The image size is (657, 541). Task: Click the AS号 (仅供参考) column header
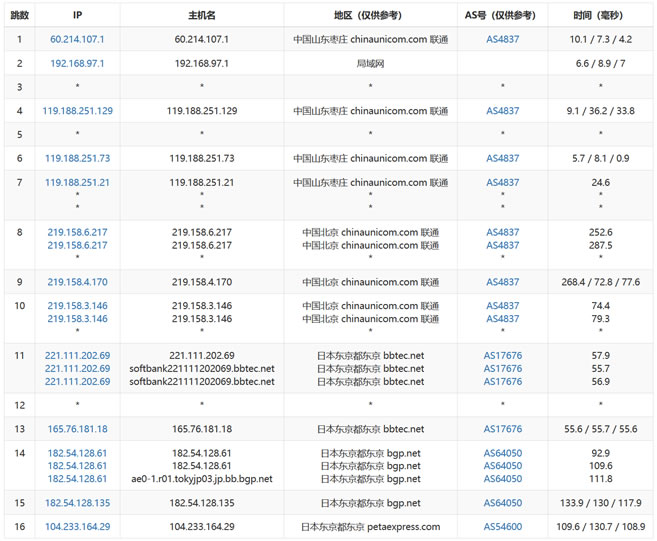tap(502, 16)
